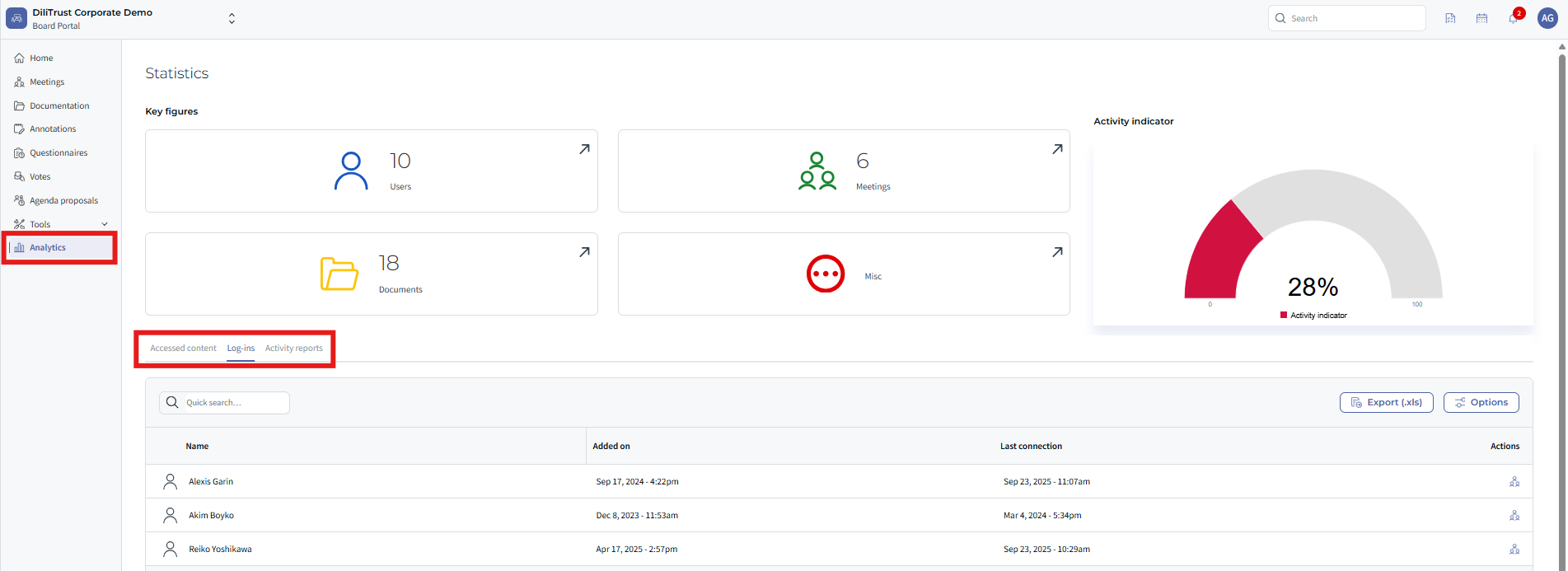Click the Export (.xls) button

(x=1386, y=402)
